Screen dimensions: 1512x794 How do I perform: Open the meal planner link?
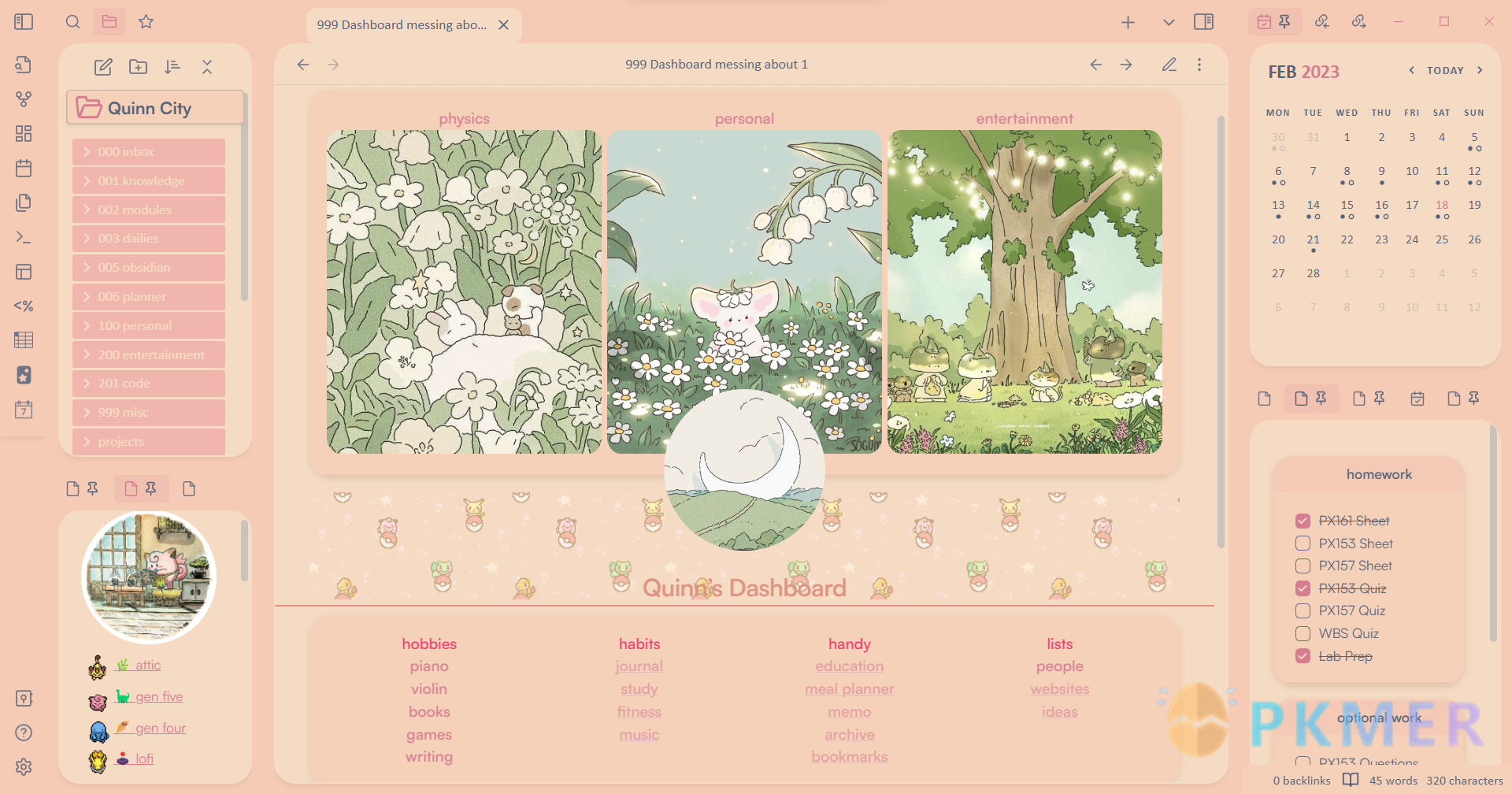pyautogui.click(x=849, y=689)
